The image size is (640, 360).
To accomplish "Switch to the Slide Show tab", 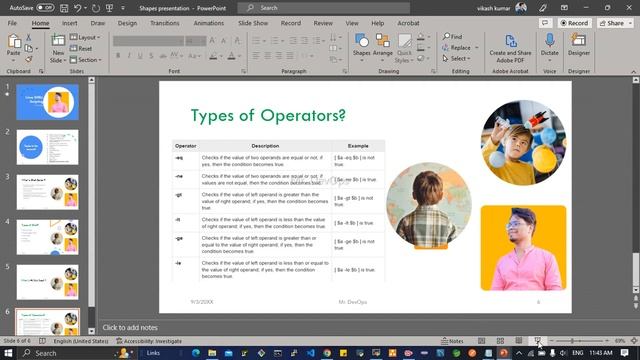I will (x=253, y=23).
